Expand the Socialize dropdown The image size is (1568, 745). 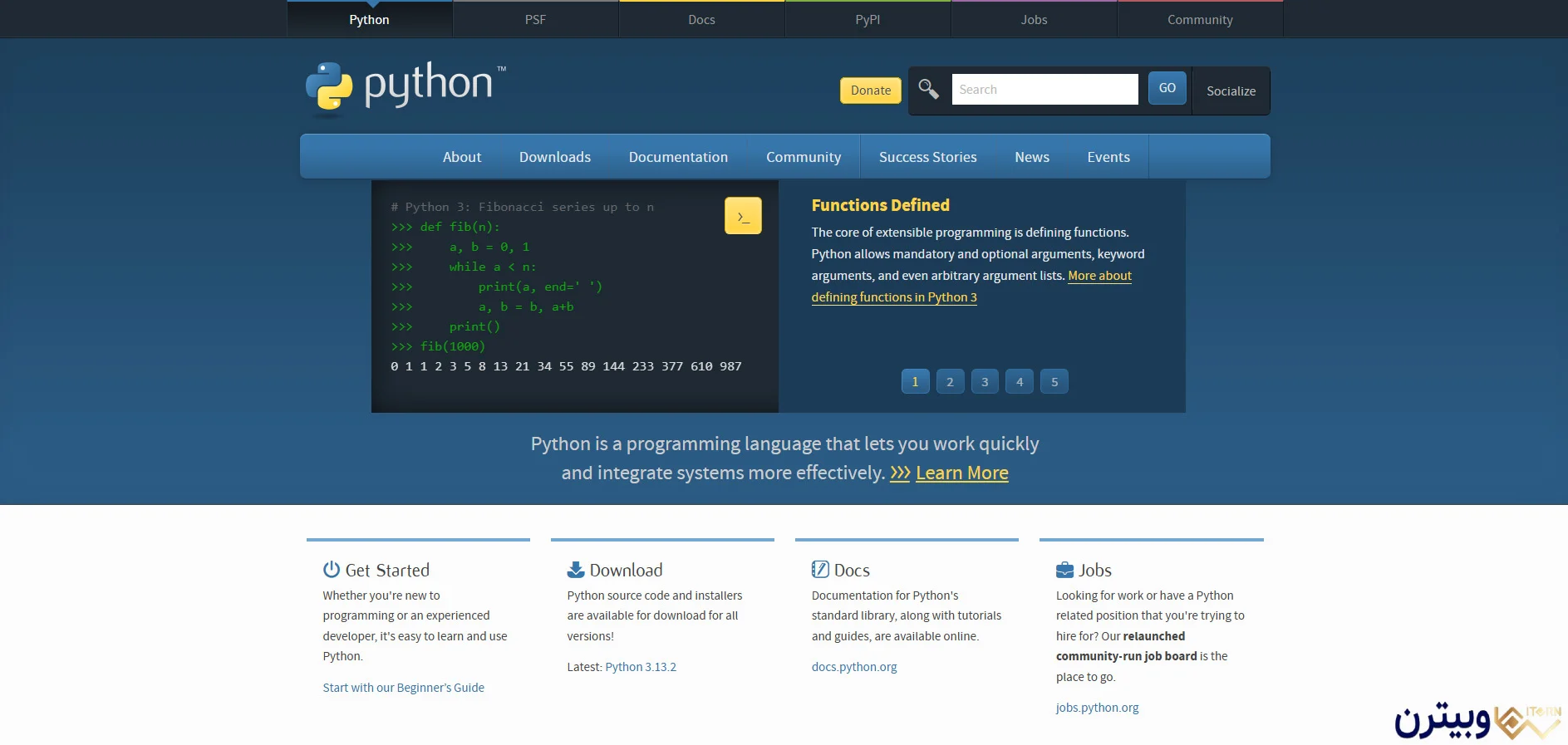click(x=1231, y=91)
